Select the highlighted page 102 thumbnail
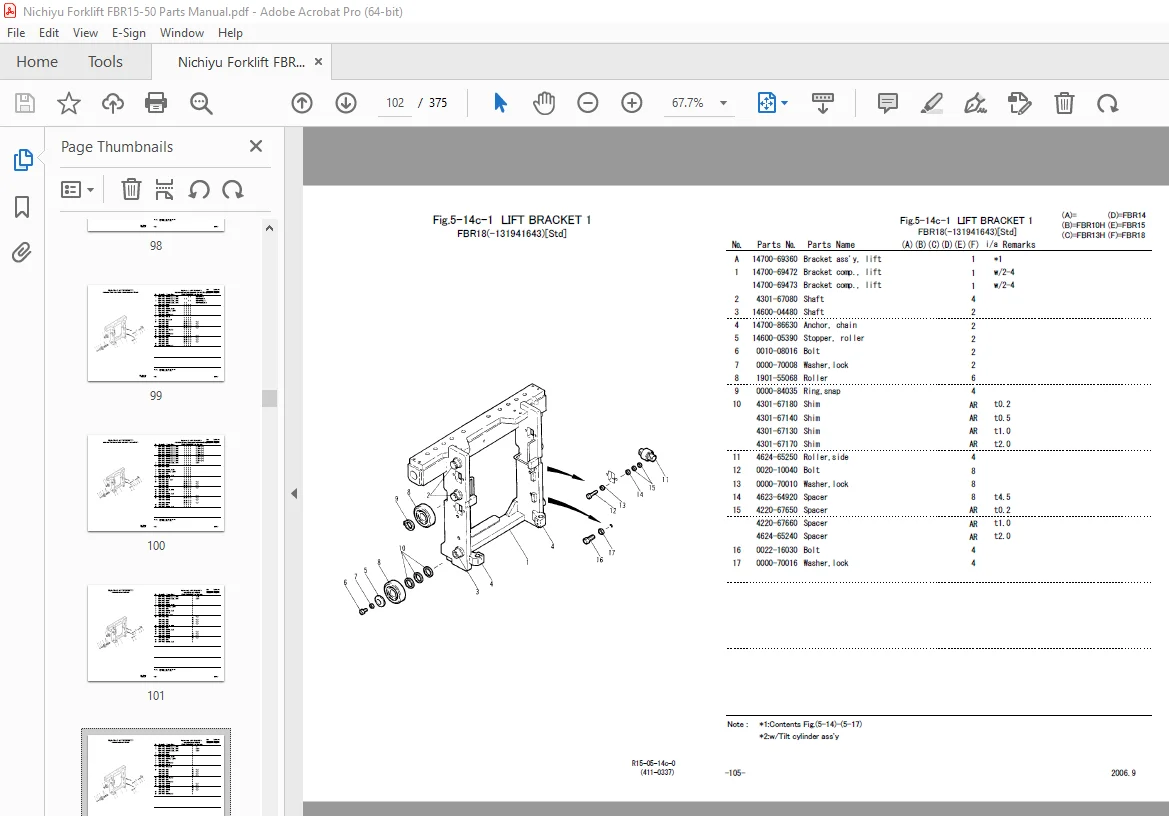This screenshot has width=1169, height=816. [156, 773]
